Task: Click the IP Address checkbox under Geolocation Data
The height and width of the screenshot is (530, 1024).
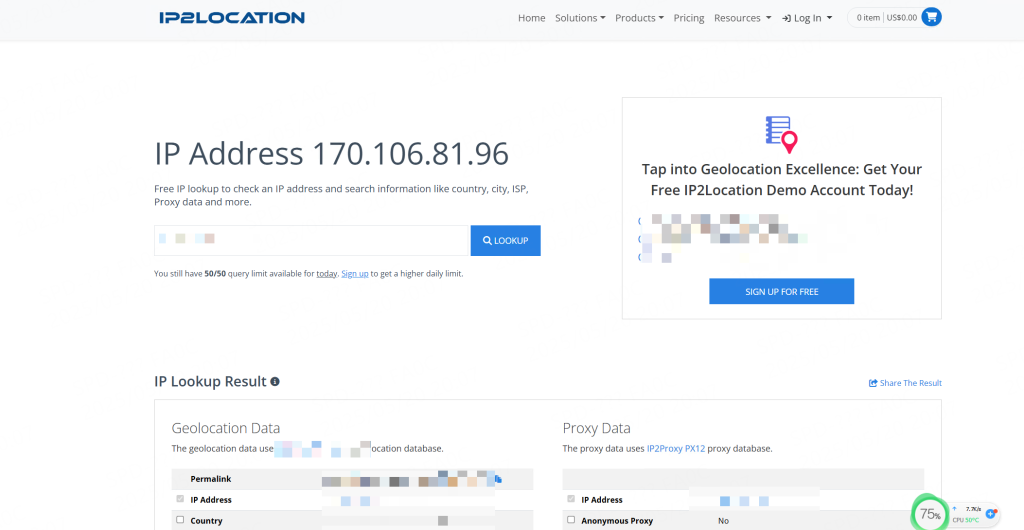Action: pos(180,499)
